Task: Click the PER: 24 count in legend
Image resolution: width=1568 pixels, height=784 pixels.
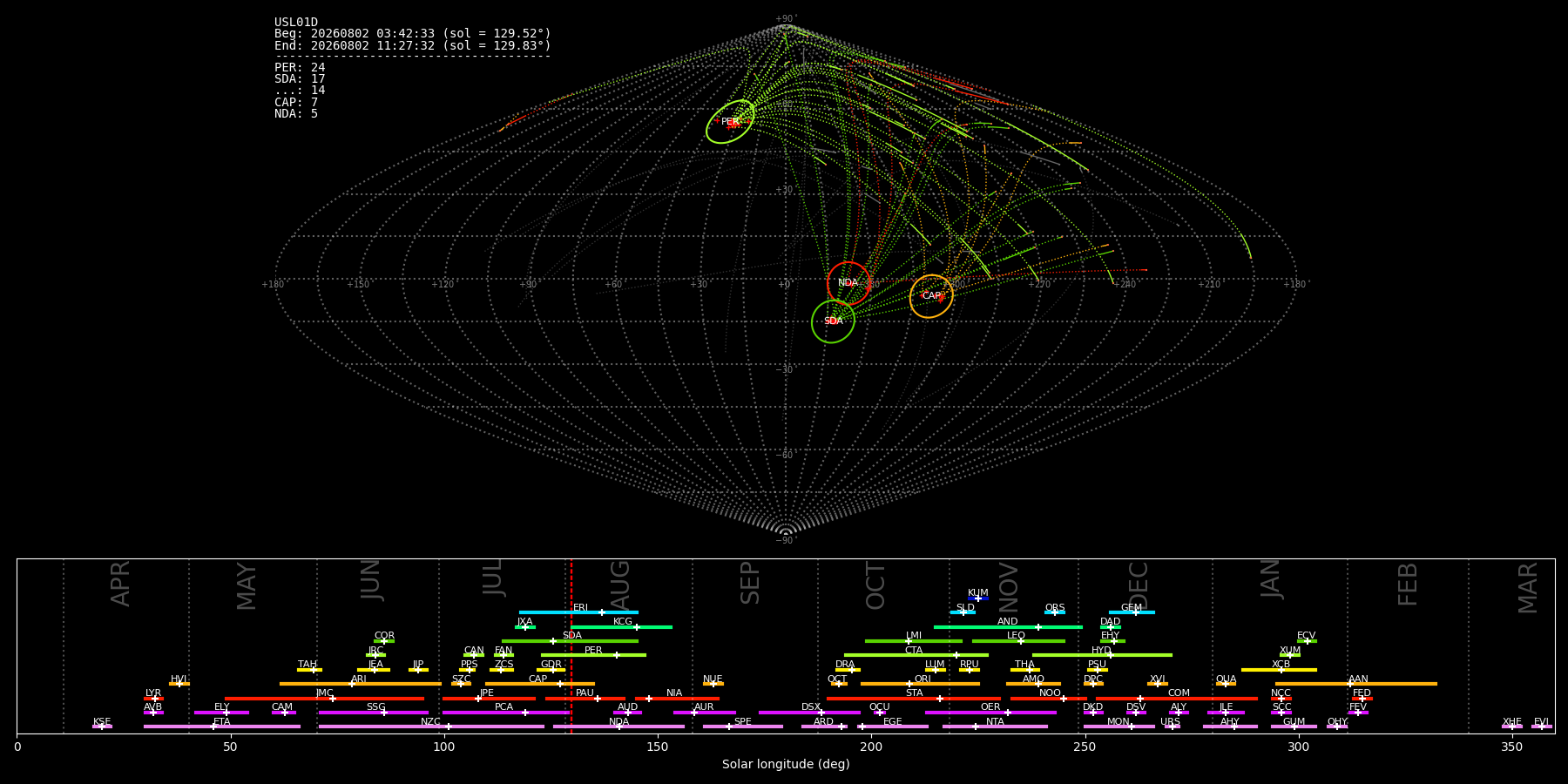Action: (x=300, y=68)
